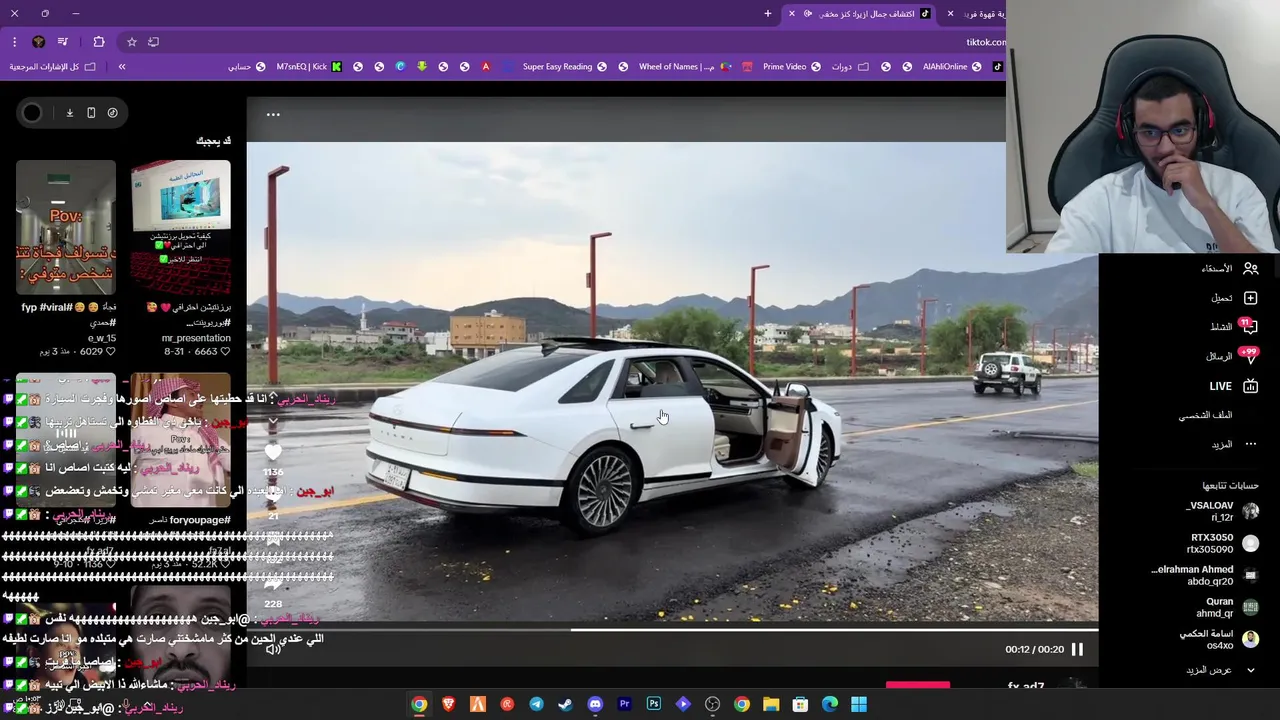
Task: Click the Upload (تحميل) plus icon
Action: point(1250,298)
